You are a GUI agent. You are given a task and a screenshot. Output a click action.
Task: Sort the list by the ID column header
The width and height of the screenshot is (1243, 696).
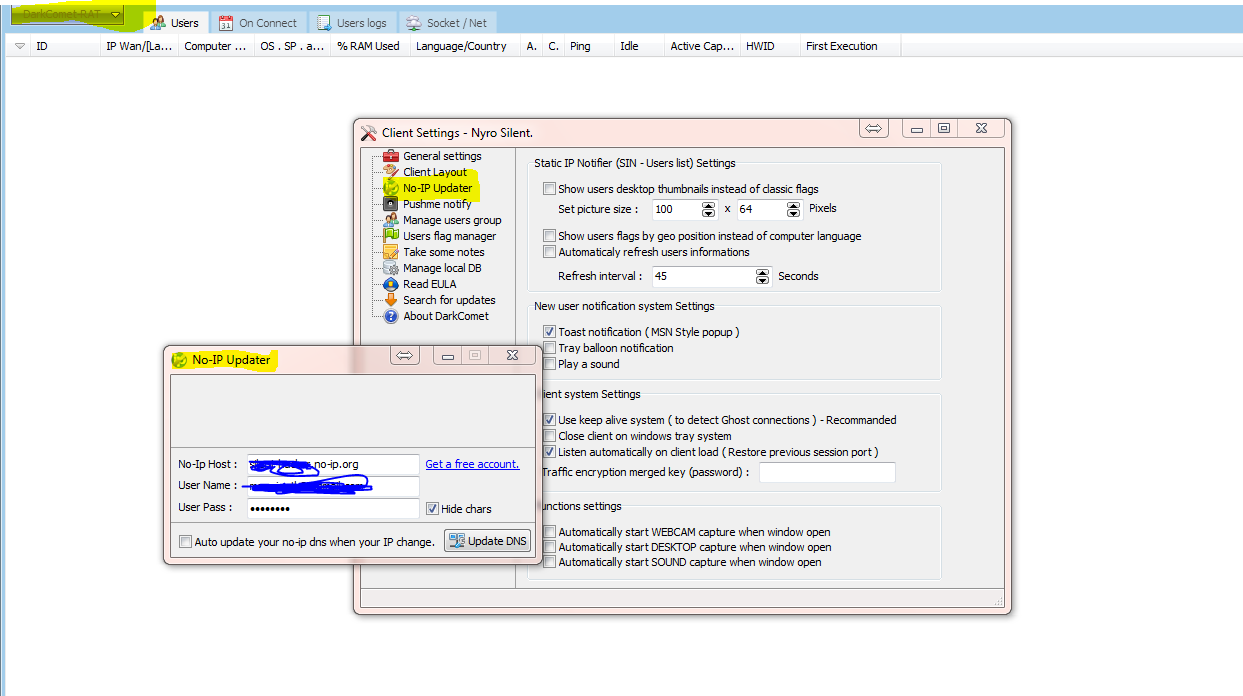[x=64, y=46]
